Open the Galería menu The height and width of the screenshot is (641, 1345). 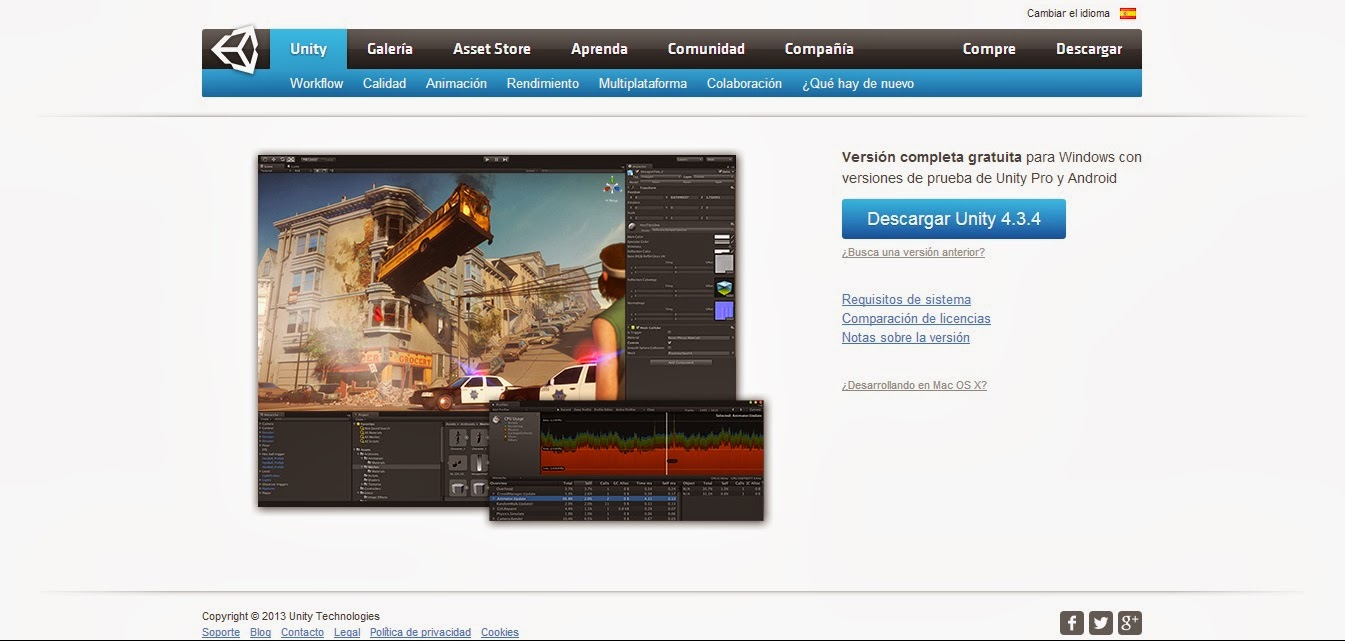pos(389,48)
